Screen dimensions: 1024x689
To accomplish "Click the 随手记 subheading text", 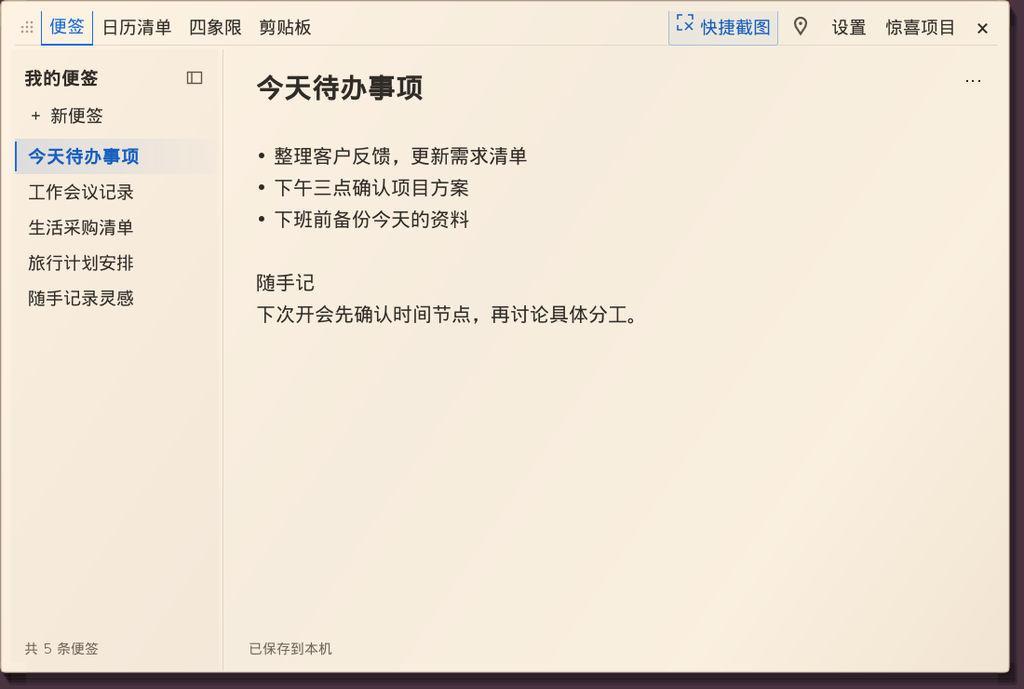I will click(285, 283).
